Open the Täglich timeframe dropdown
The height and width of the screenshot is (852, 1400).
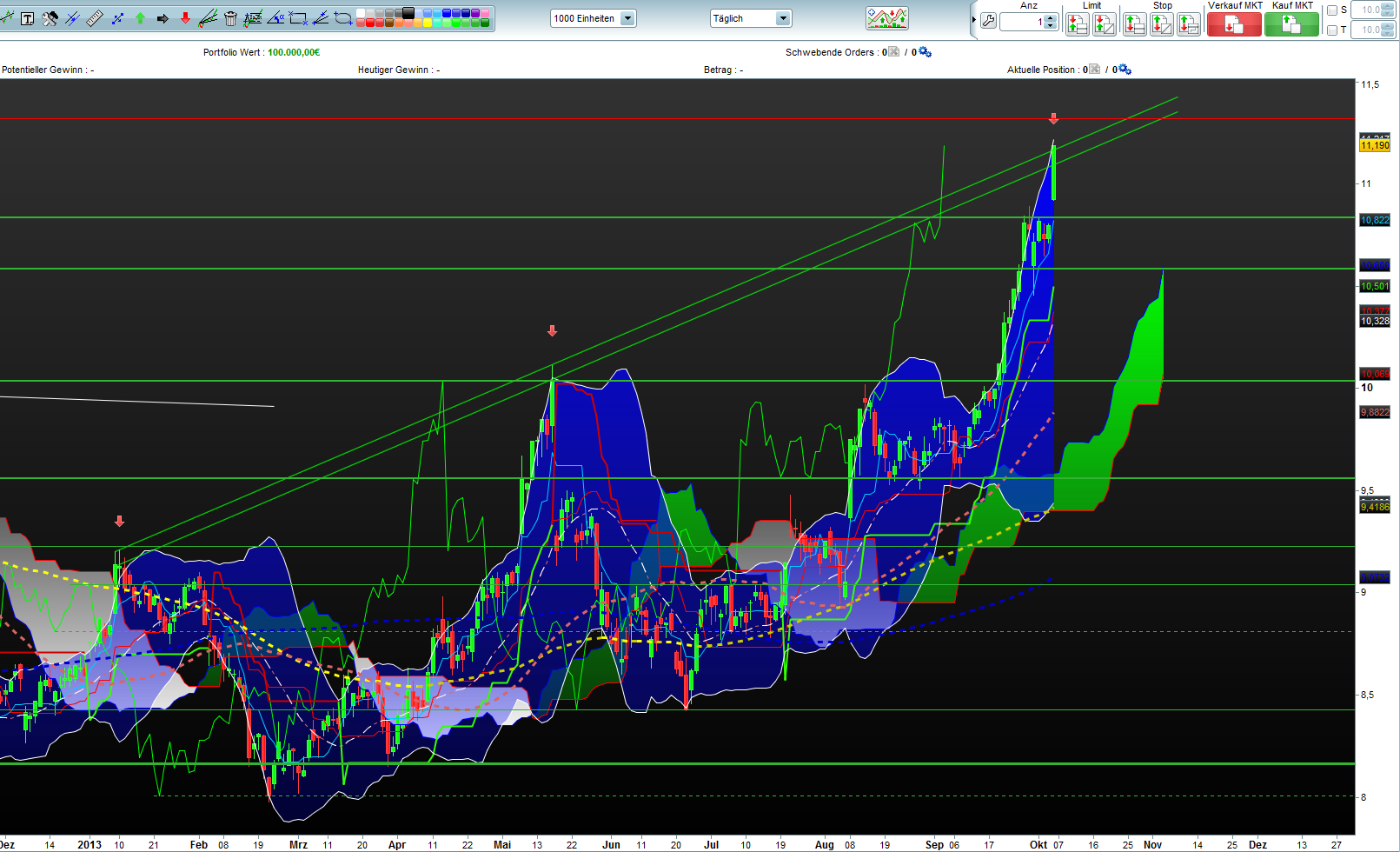750,18
